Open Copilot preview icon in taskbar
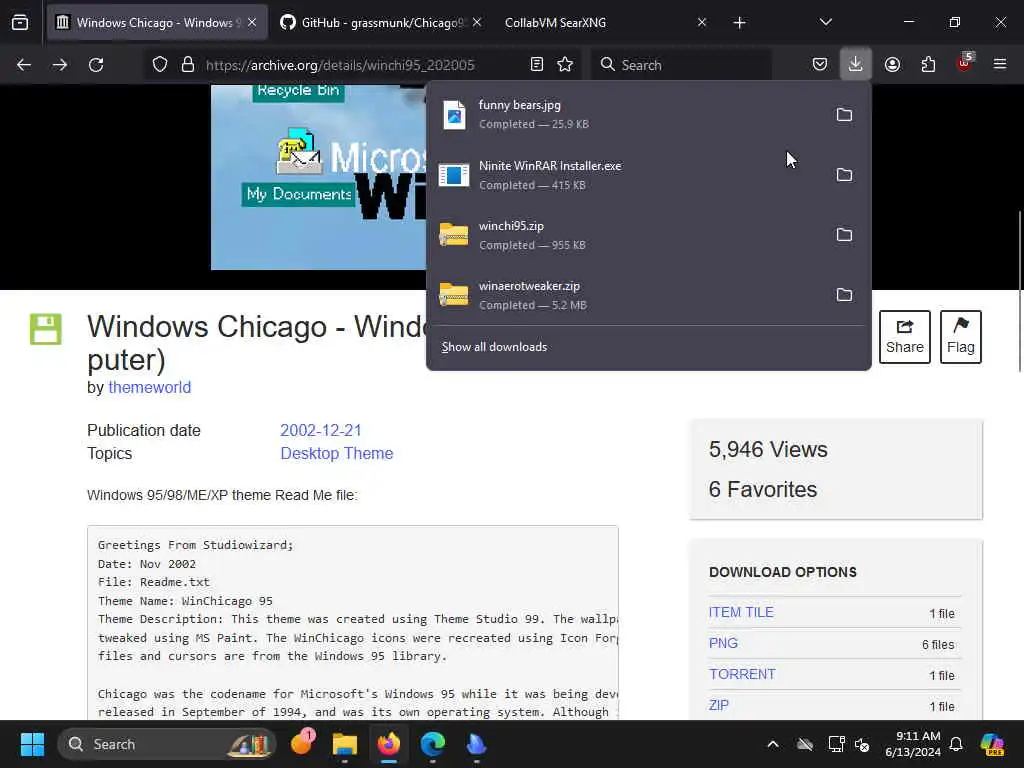This screenshot has width=1024, height=768. [992, 744]
